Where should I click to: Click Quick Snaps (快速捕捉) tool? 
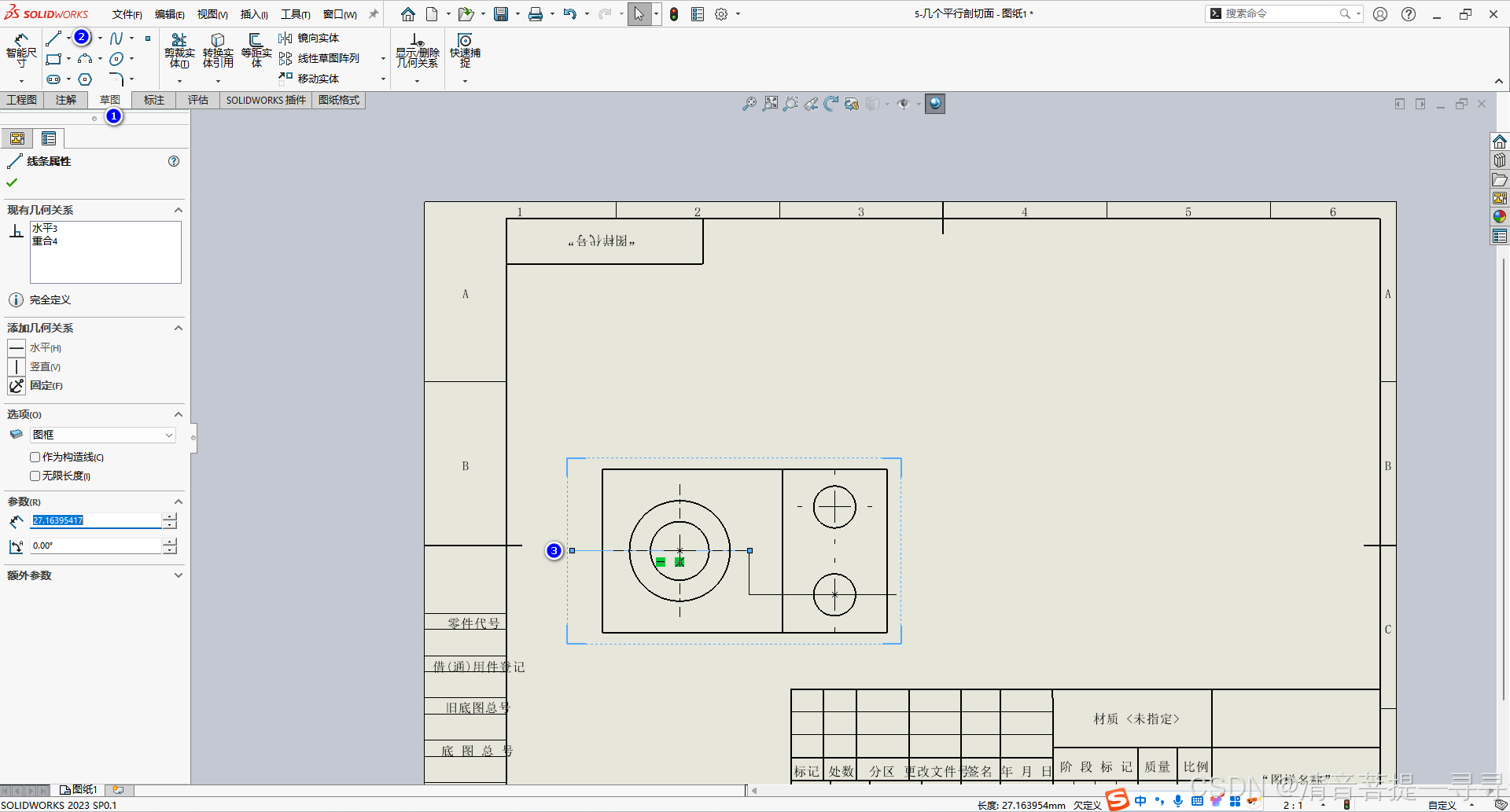pyautogui.click(x=465, y=51)
